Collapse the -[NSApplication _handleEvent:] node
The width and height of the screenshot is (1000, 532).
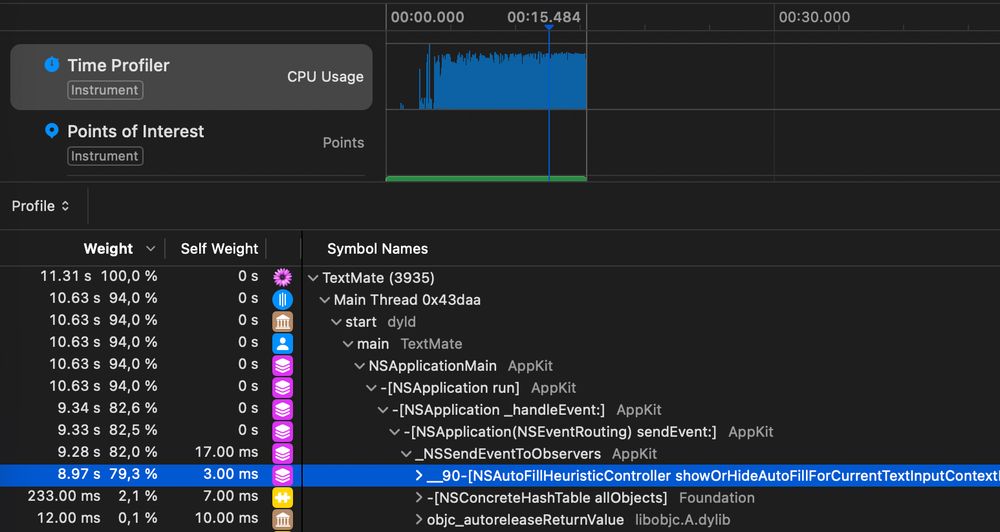pos(383,410)
